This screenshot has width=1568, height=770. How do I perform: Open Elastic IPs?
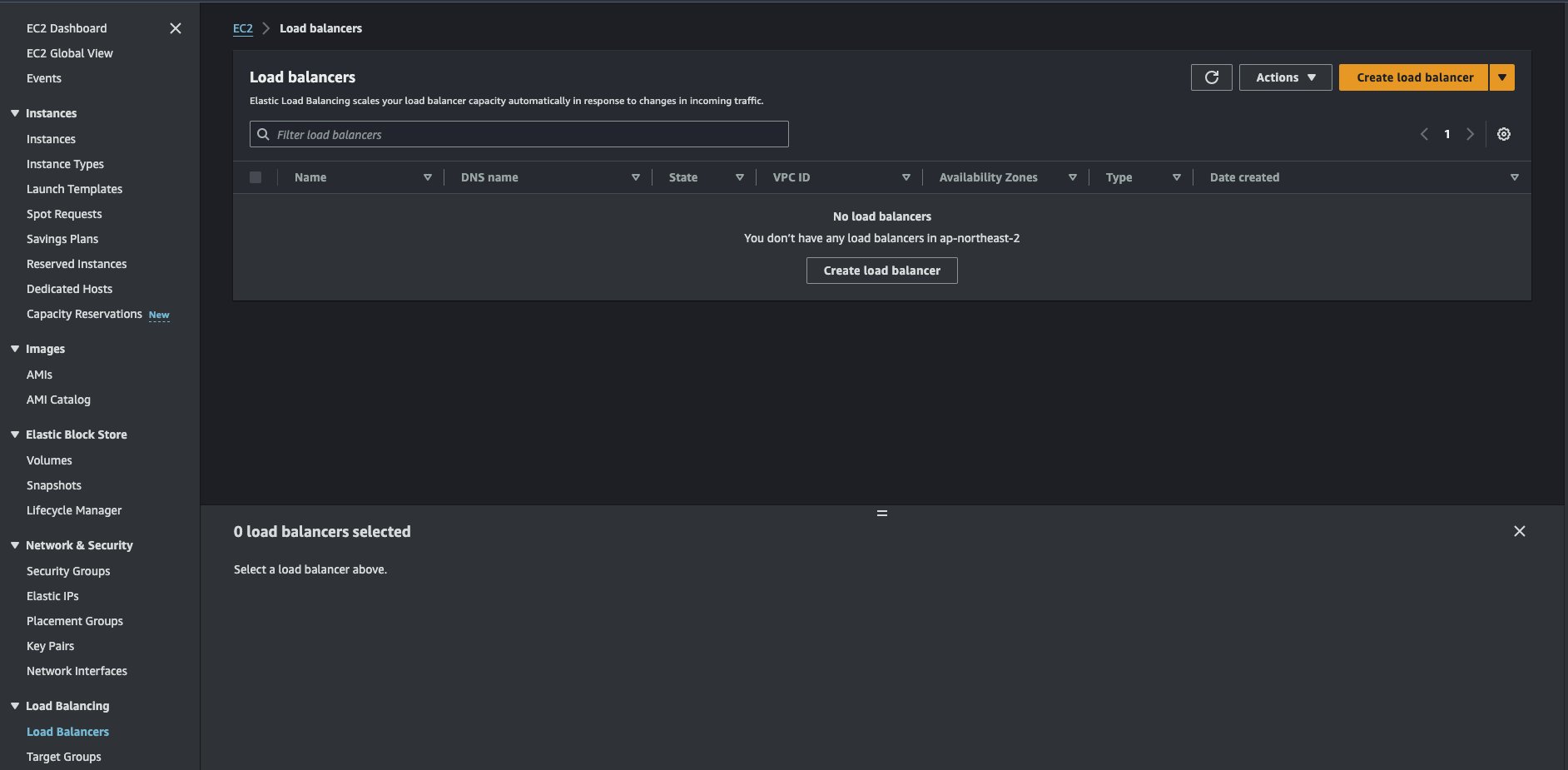[52, 596]
